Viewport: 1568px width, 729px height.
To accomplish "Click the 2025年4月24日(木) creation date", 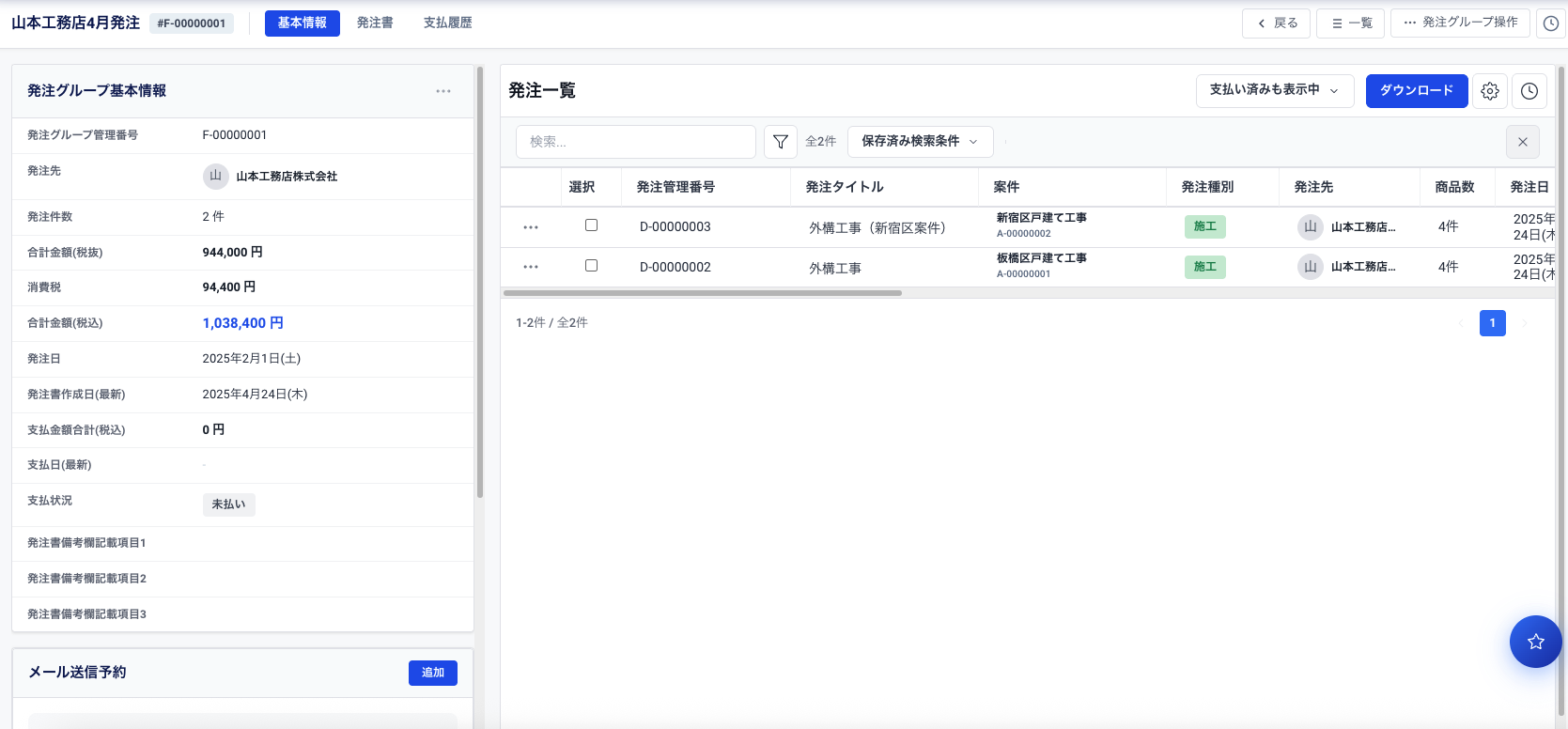I will 256,395.
